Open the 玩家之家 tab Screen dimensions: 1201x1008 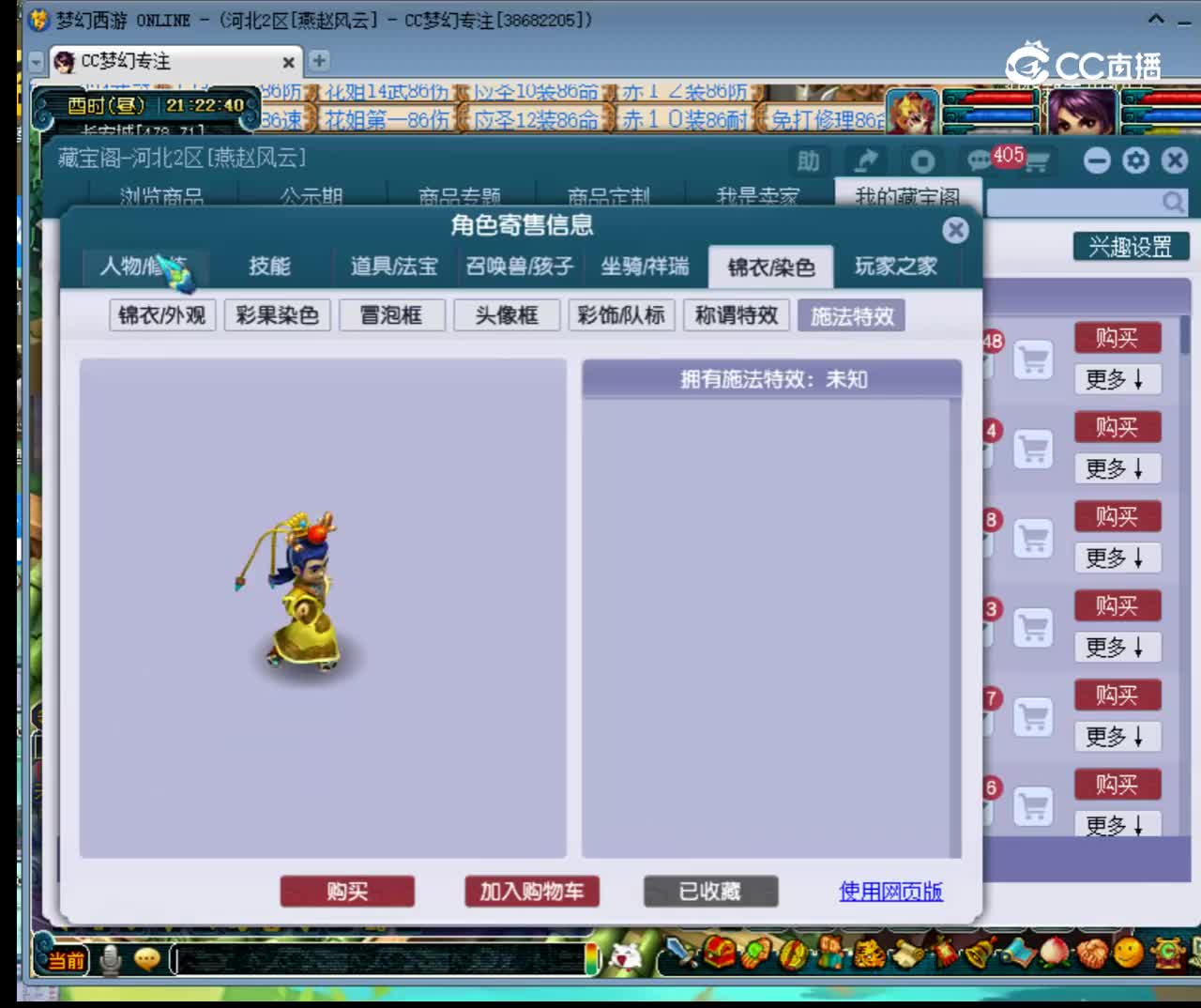[x=896, y=267]
